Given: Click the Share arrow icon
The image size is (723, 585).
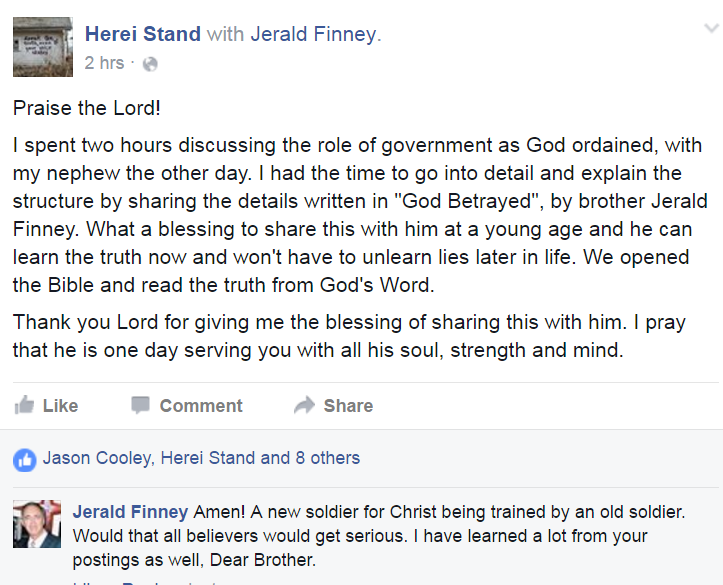Looking at the screenshot, I should 304,405.
